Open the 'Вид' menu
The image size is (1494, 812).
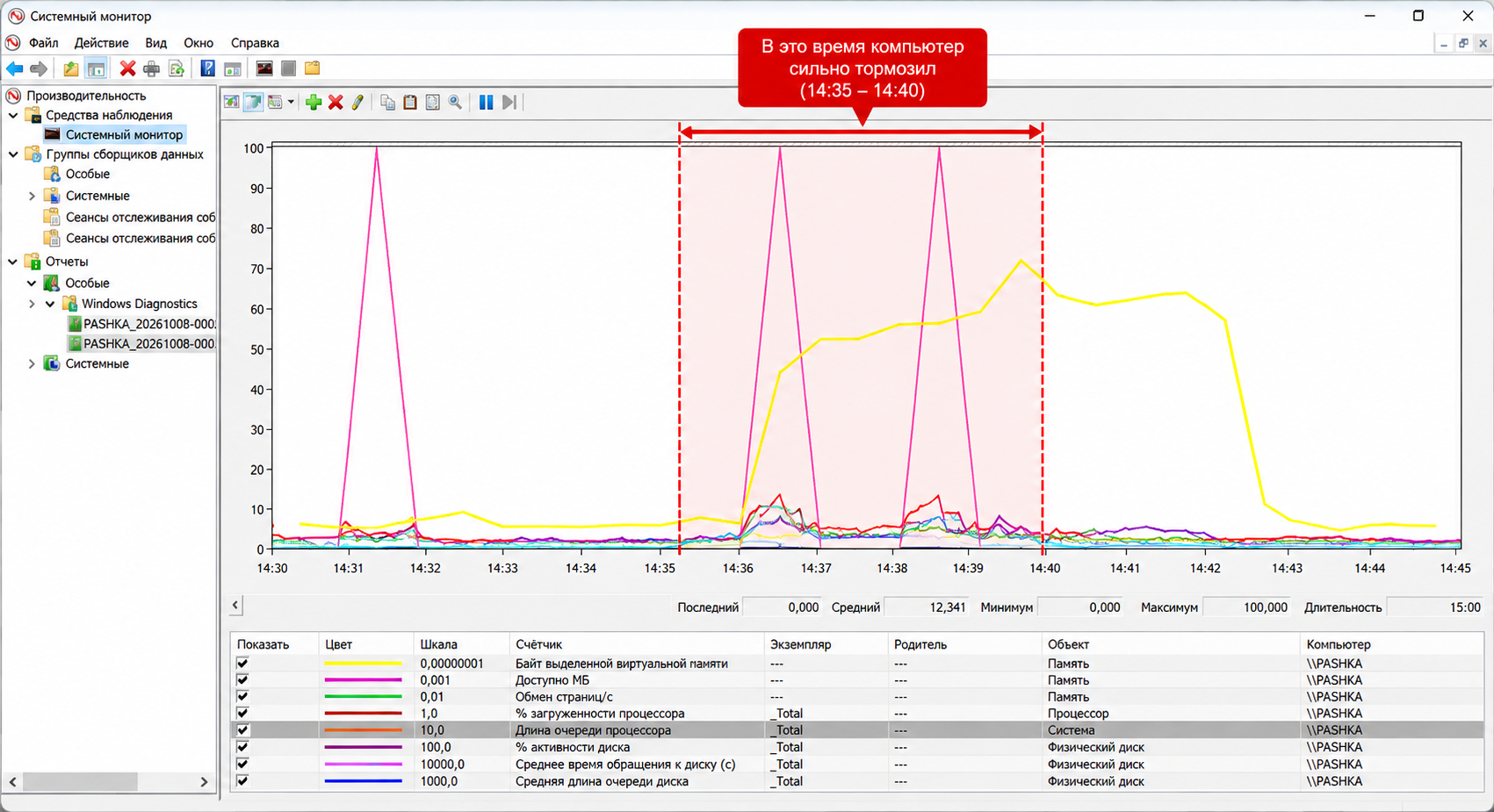[156, 42]
